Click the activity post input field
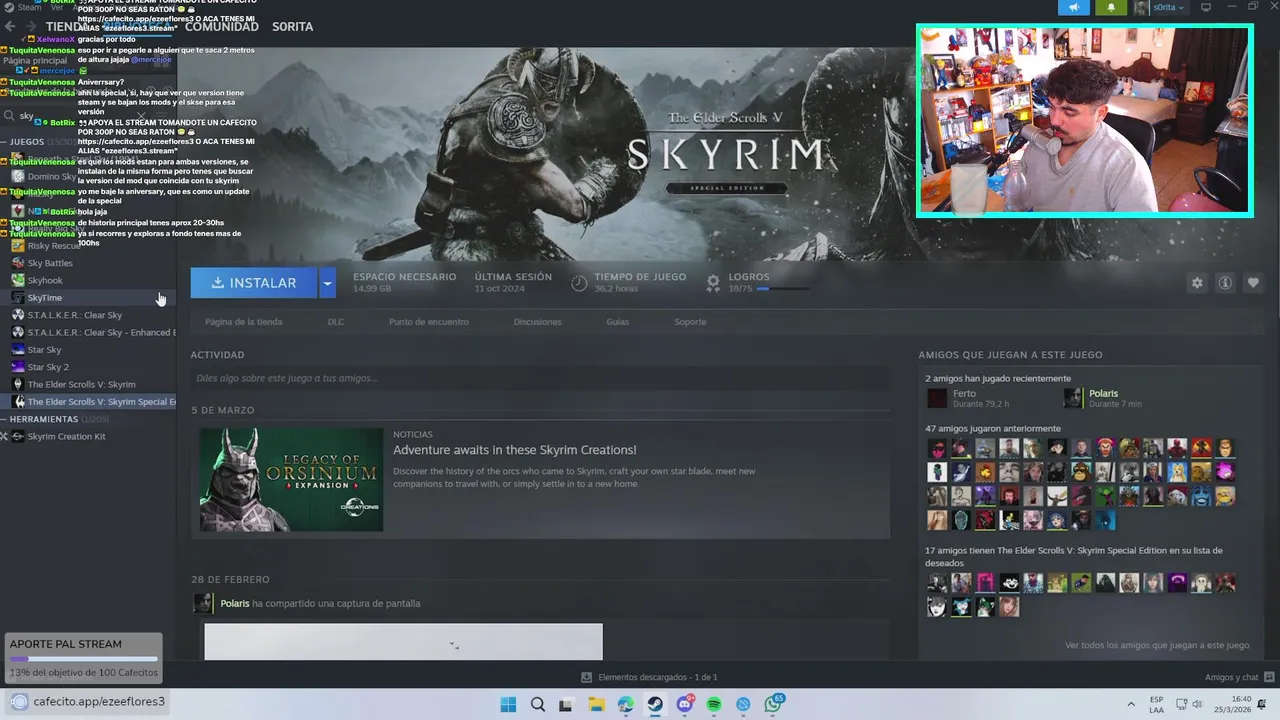The width and height of the screenshot is (1280, 720). (540, 379)
